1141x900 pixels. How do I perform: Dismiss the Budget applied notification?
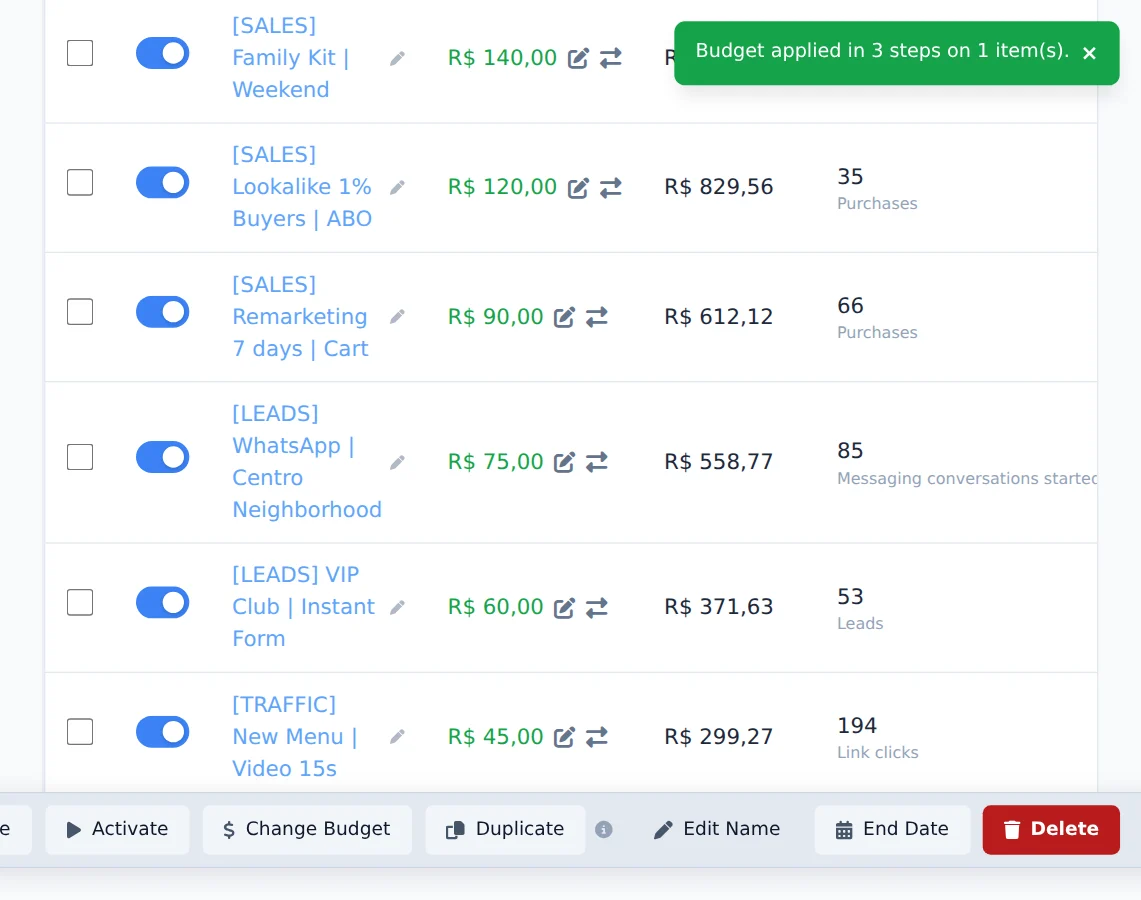click(1089, 53)
